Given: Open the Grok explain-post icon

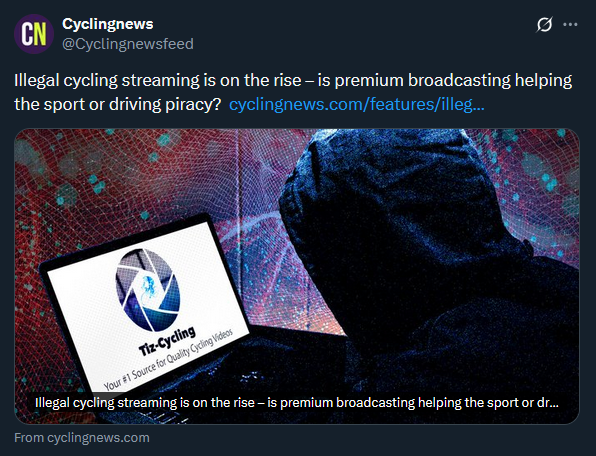Looking at the screenshot, I should 544,25.
